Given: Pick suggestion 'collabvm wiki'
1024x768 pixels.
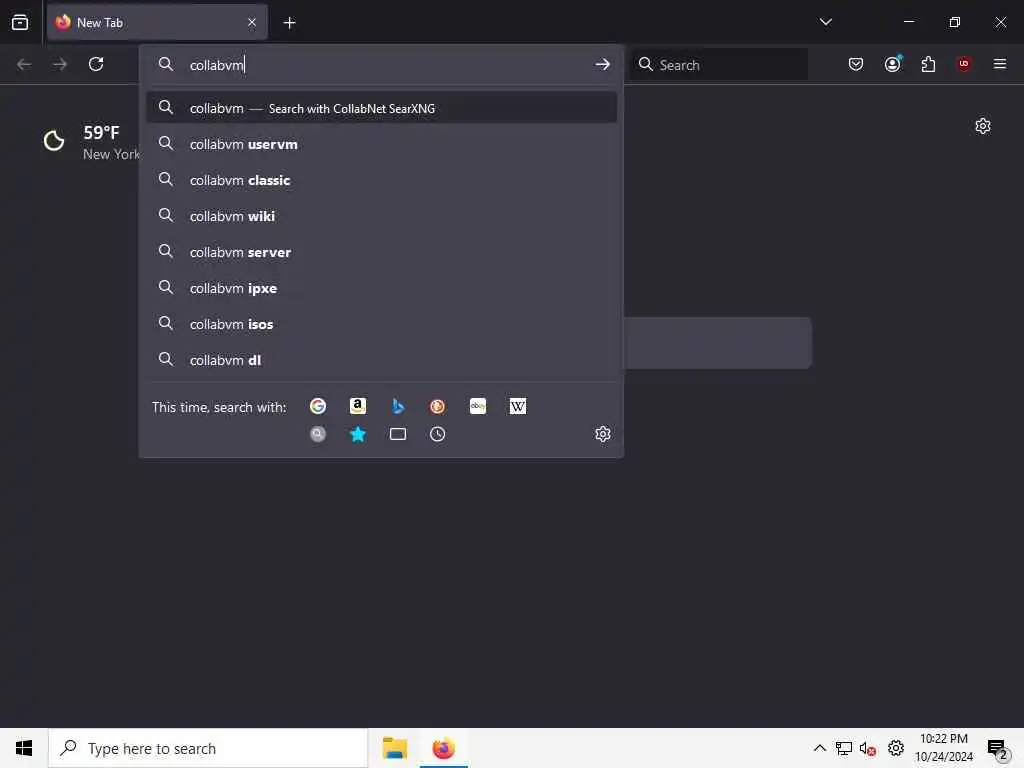Looking at the screenshot, I should coord(381,216).
